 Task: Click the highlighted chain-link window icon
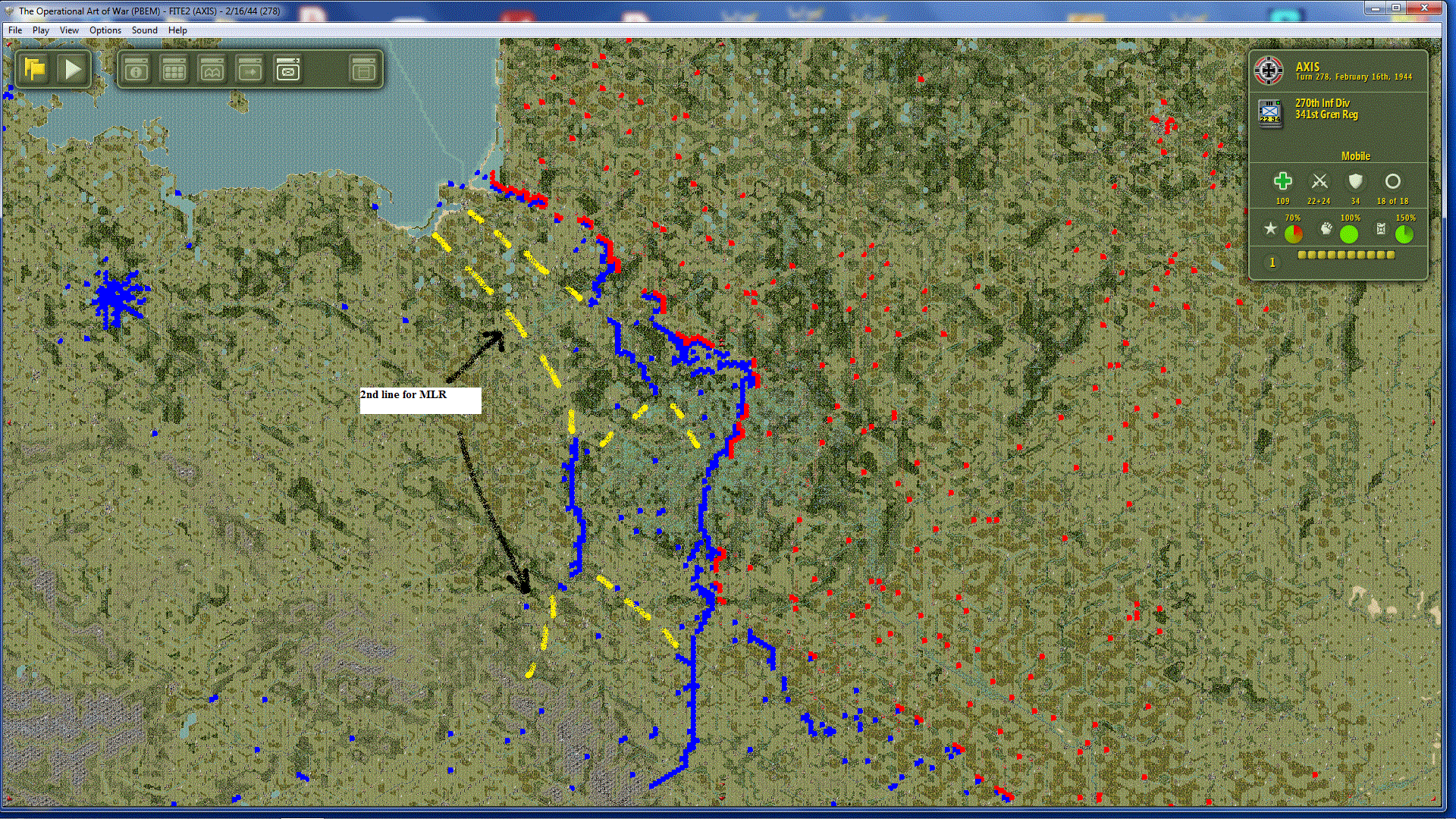click(x=288, y=70)
